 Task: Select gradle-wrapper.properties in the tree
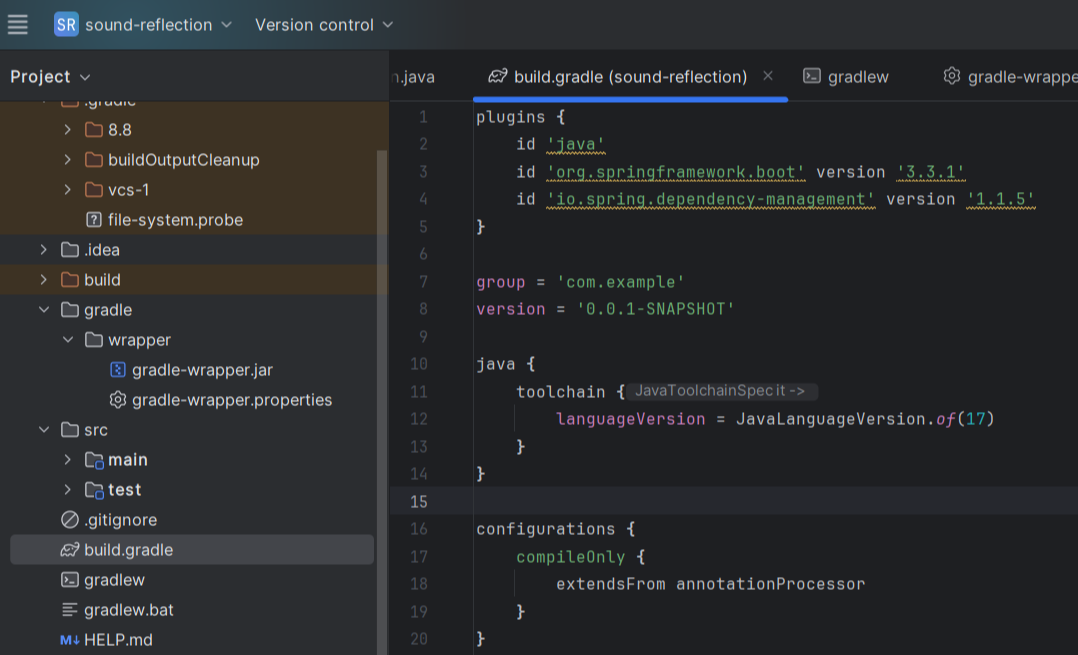point(232,400)
